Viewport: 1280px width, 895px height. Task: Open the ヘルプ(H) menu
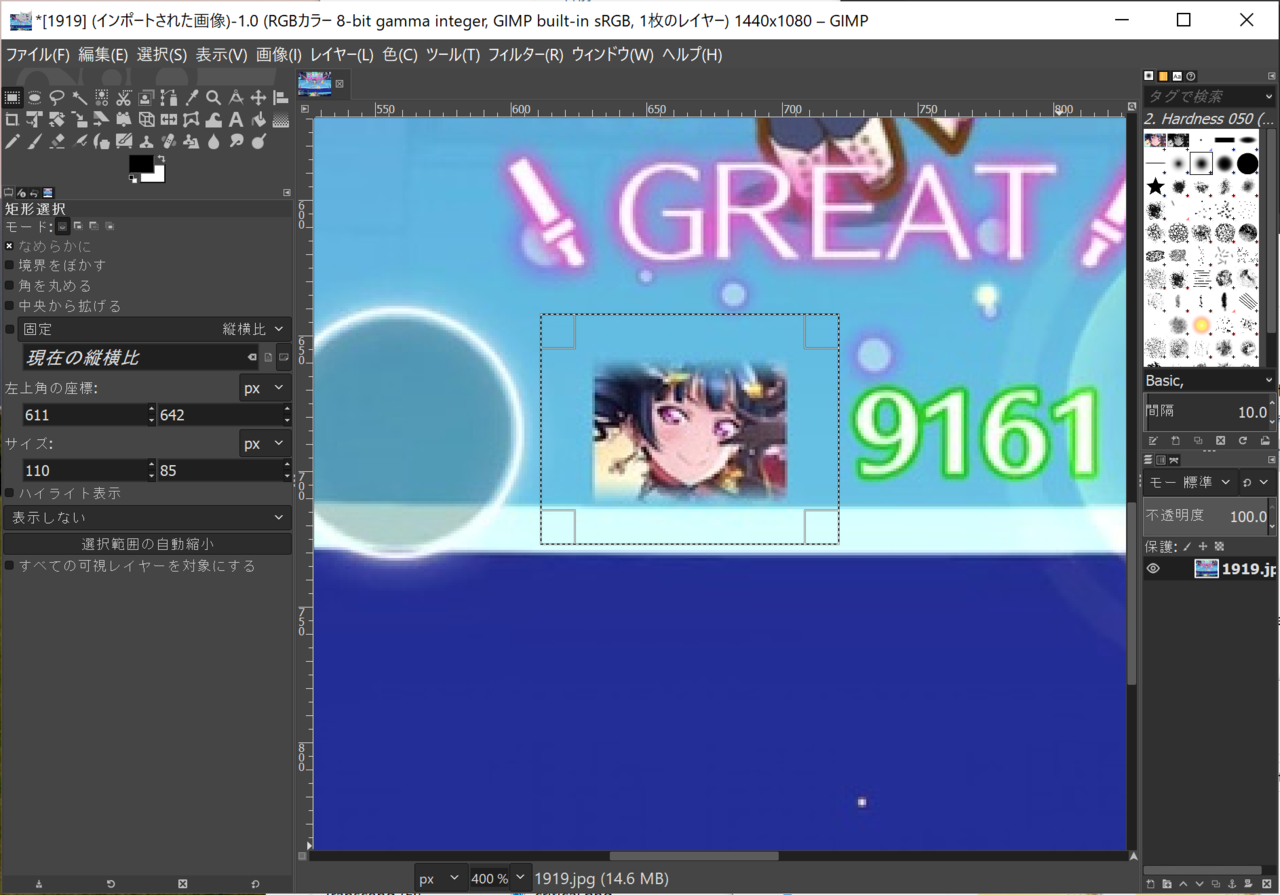point(692,55)
